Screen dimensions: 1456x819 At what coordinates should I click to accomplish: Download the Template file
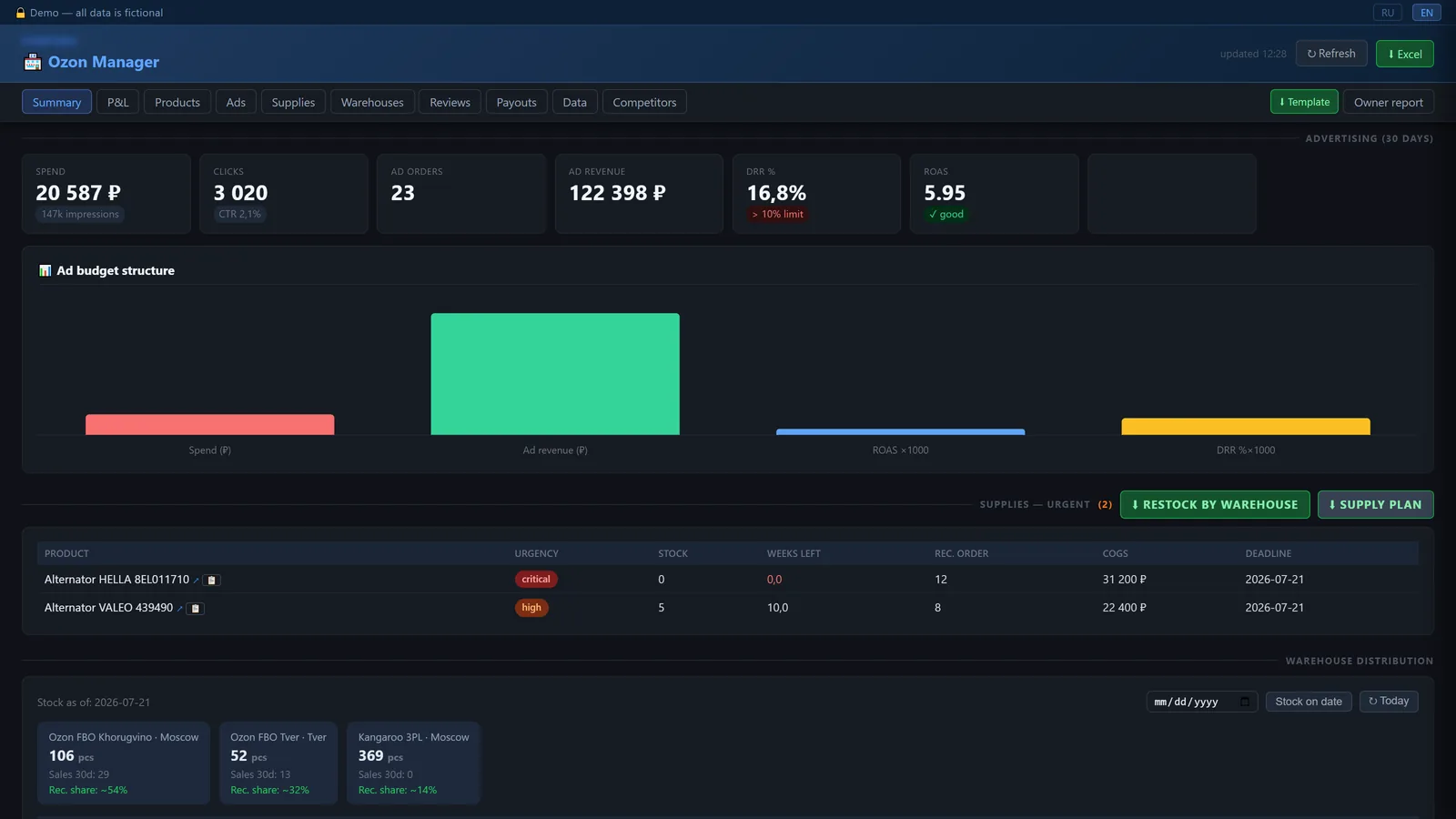[x=1304, y=102]
